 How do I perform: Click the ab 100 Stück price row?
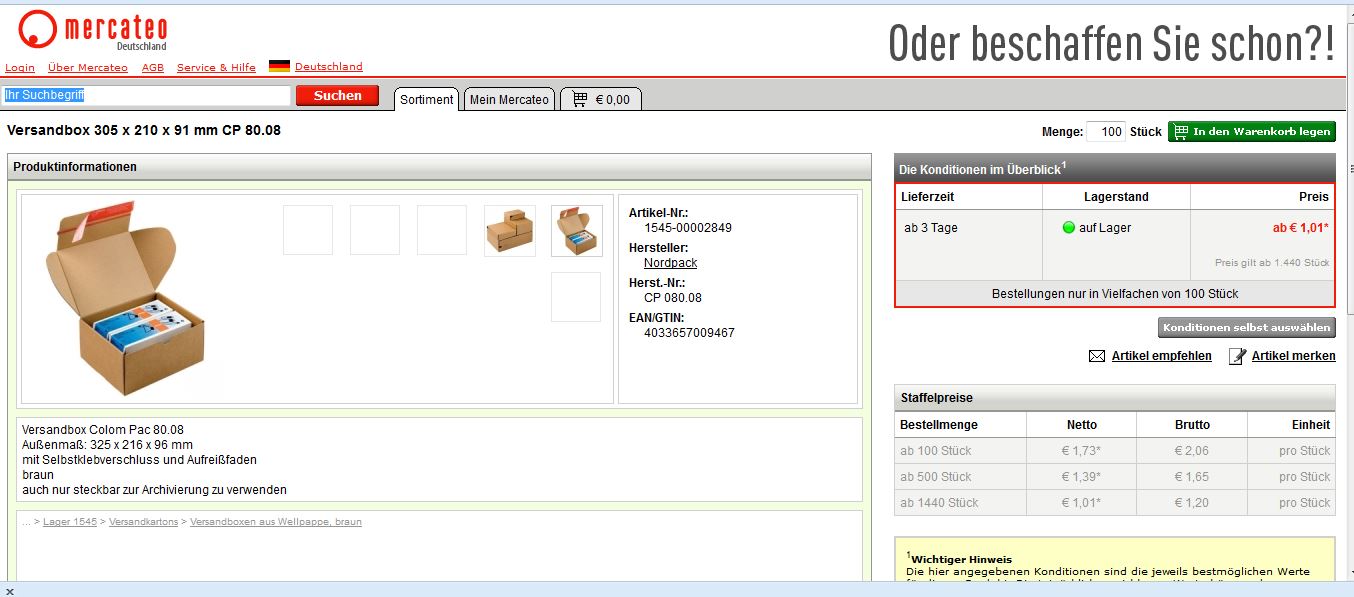click(x=1115, y=451)
